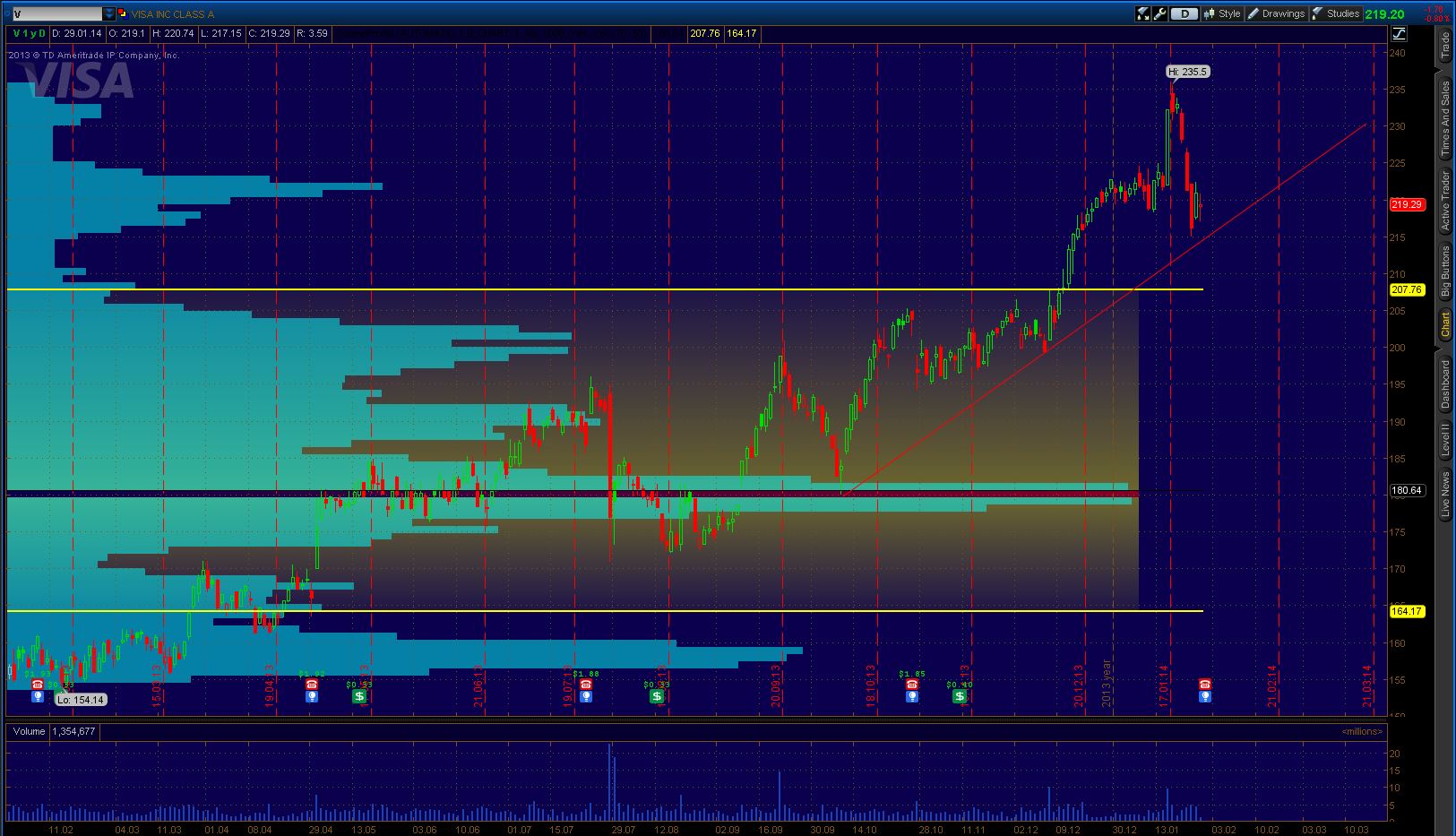Click the H: 220.74 high value
The width and height of the screenshot is (1456, 836).
[x=171, y=33]
